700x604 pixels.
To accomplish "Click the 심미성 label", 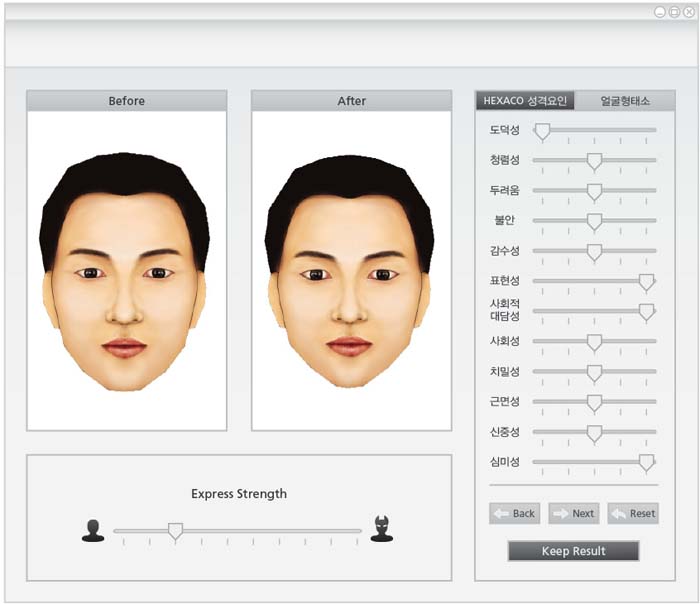I will [504, 462].
